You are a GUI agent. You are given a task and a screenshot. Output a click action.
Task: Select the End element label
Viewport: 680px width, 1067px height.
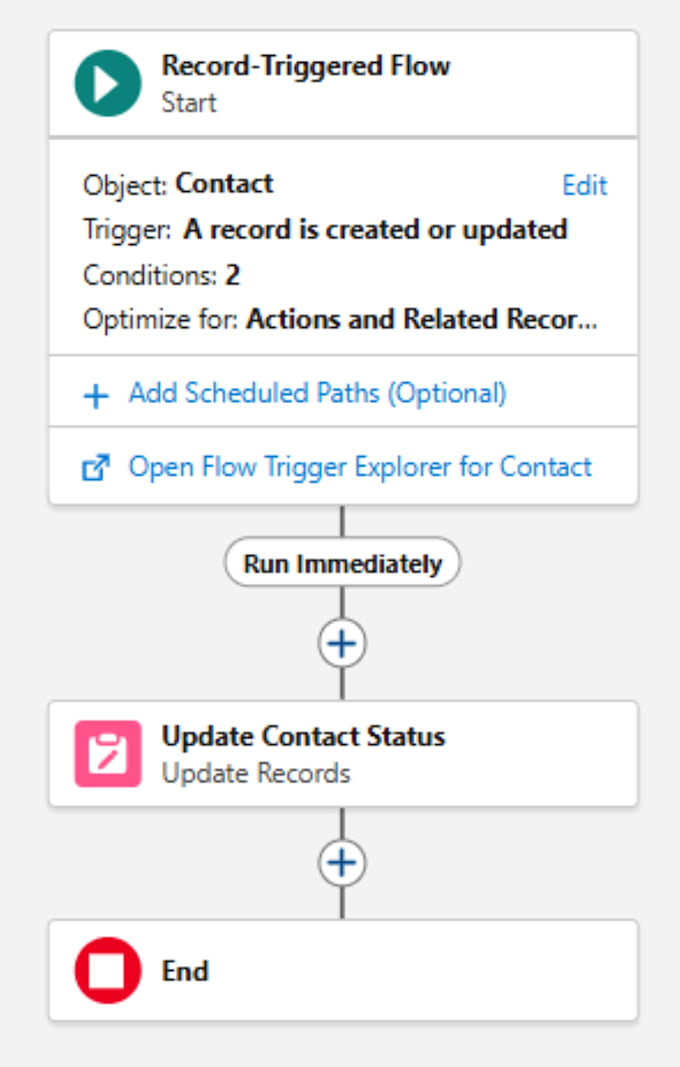point(185,971)
